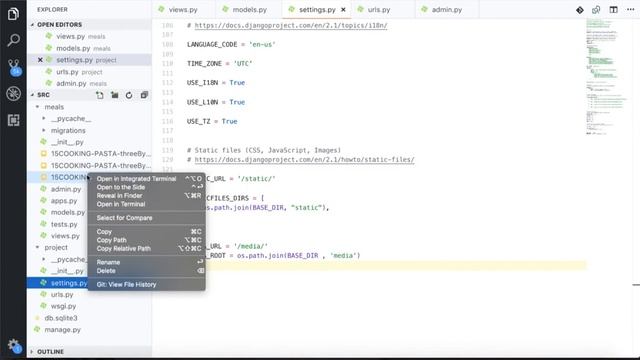Screen dimensions: 640x360
Task: Close settings.py in Open Editors list
Action: [x=40, y=60]
